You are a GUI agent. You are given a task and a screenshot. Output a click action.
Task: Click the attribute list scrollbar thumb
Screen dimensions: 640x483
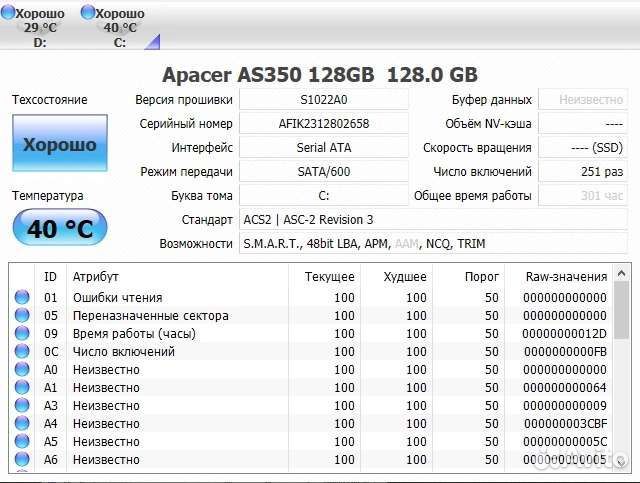pos(621,310)
